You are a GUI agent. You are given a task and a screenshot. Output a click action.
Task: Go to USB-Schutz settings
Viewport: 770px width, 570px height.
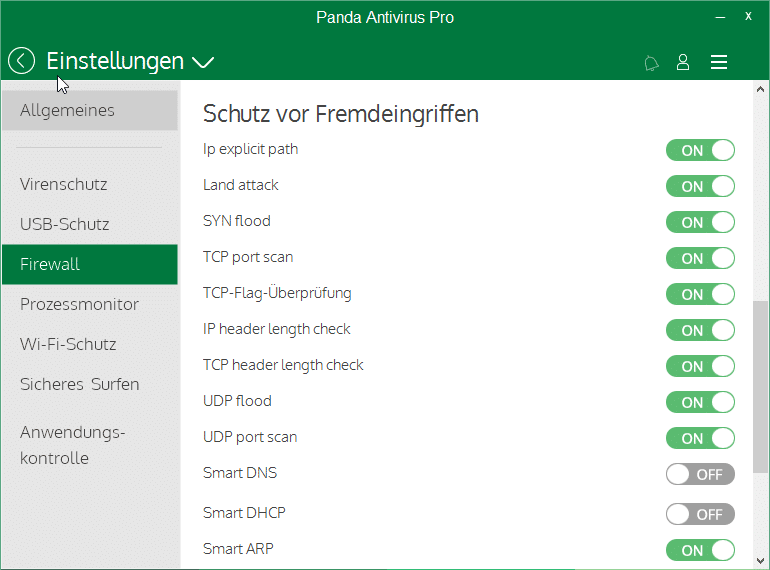[x=65, y=224]
